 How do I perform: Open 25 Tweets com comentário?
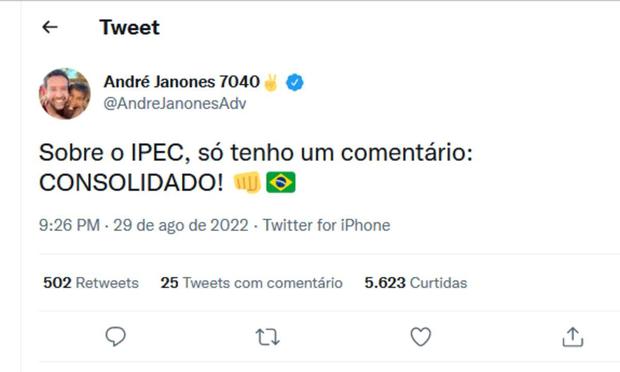pyautogui.click(x=251, y=283)
